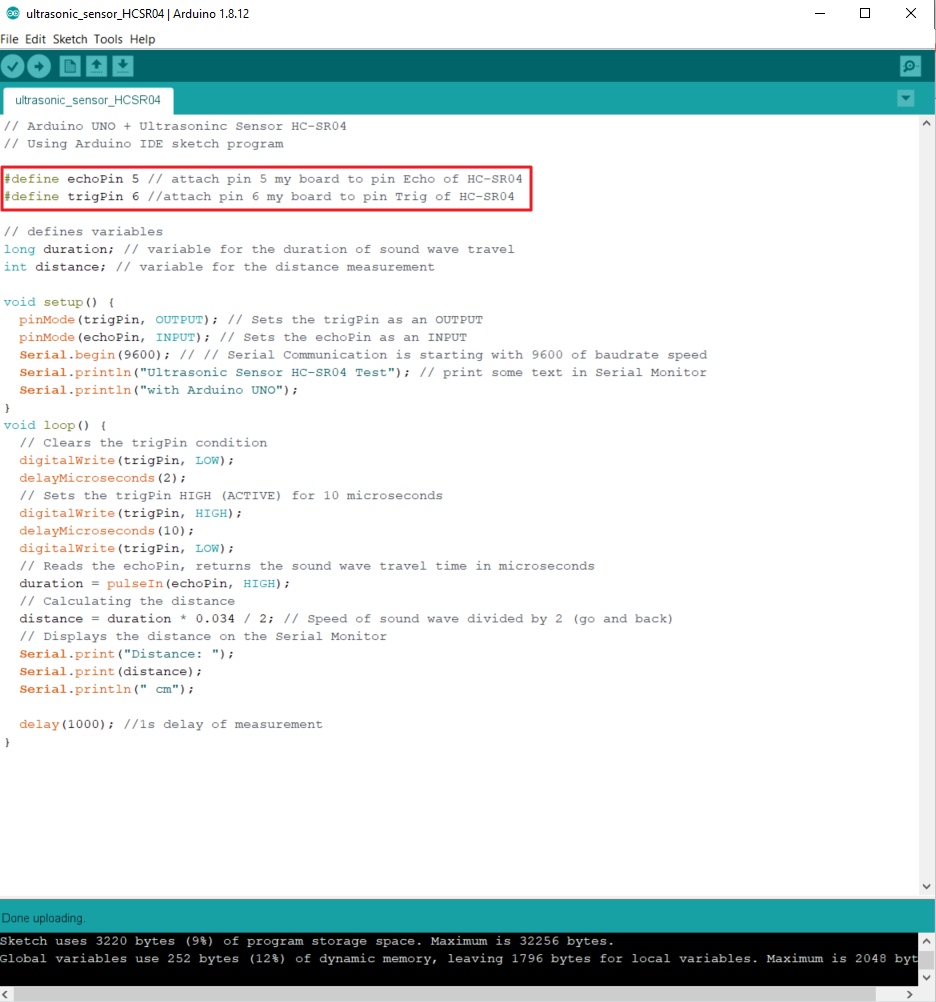Viewport: 936px width, 1002px height.
Task: Open the Edit menu
Action: tap(35, 39)
